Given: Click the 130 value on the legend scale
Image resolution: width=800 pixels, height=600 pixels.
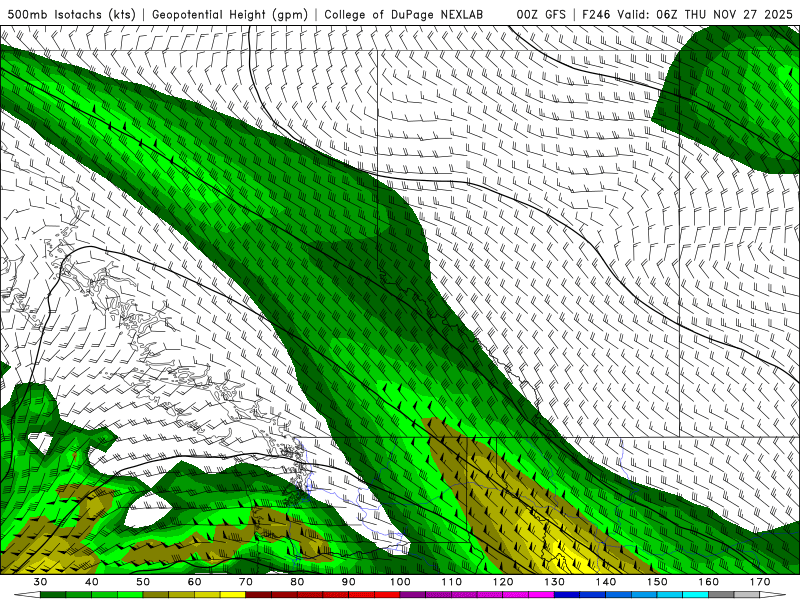Looking at the screenshot, I should [x=554, y=582].
